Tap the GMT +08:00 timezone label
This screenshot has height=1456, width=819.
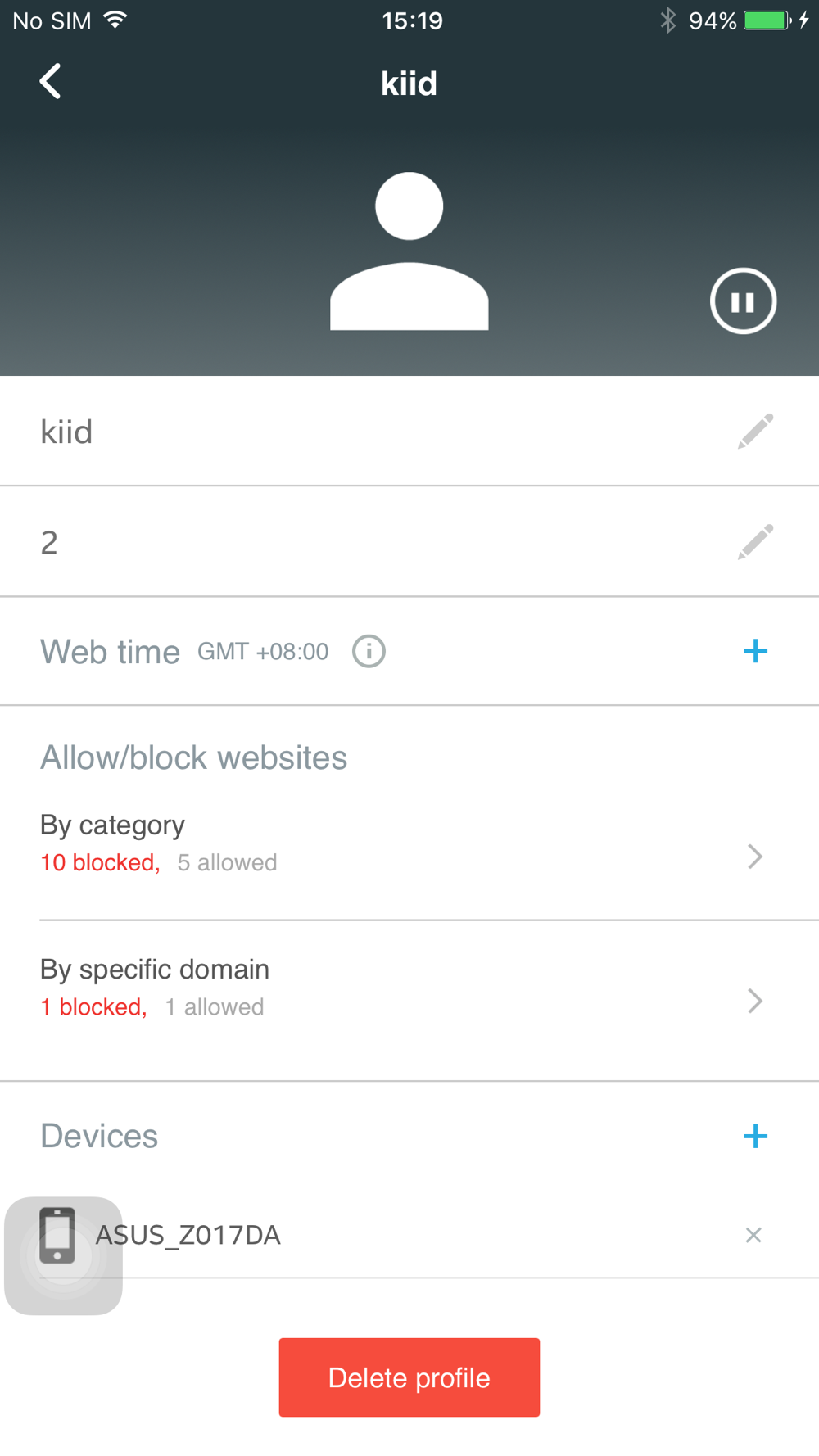(x=263, y=652)
